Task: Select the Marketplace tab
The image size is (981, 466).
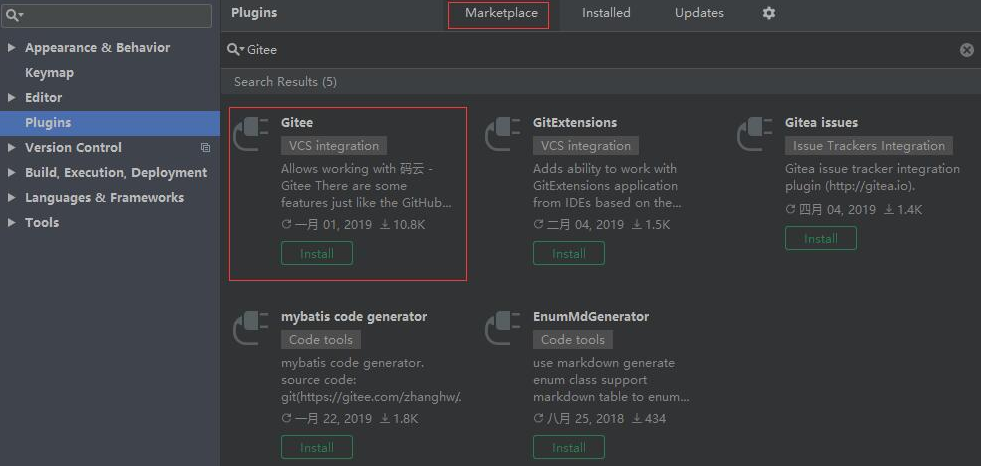Action: click(x=500, y=14)
